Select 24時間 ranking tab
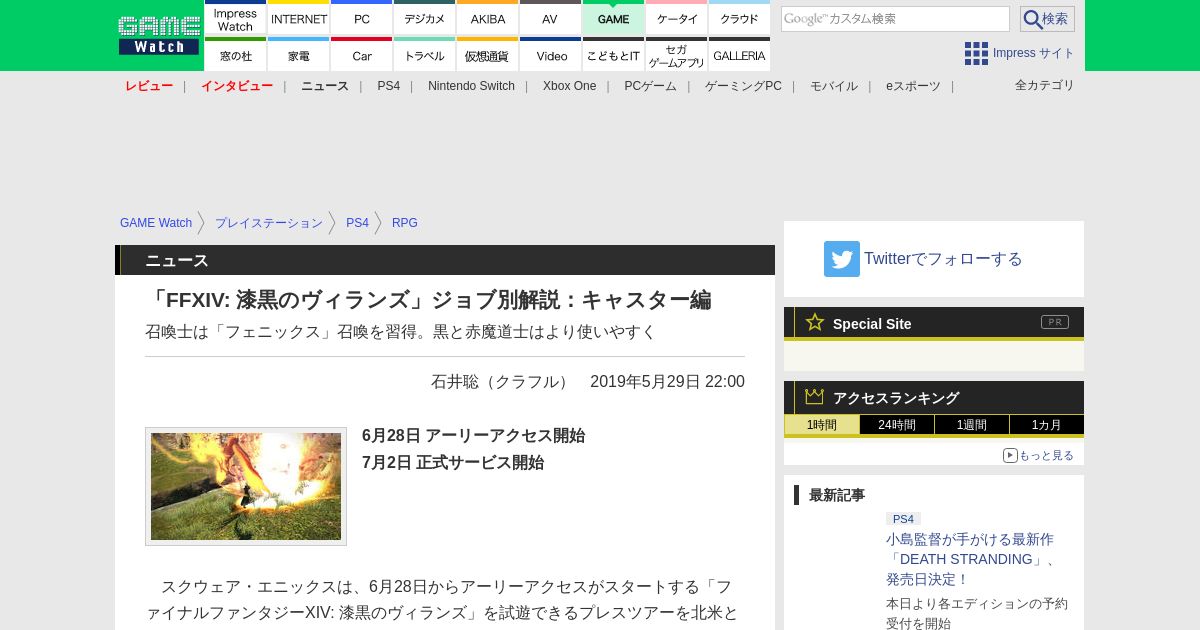This screenshot has height=630, width=1200. [897, 425]
